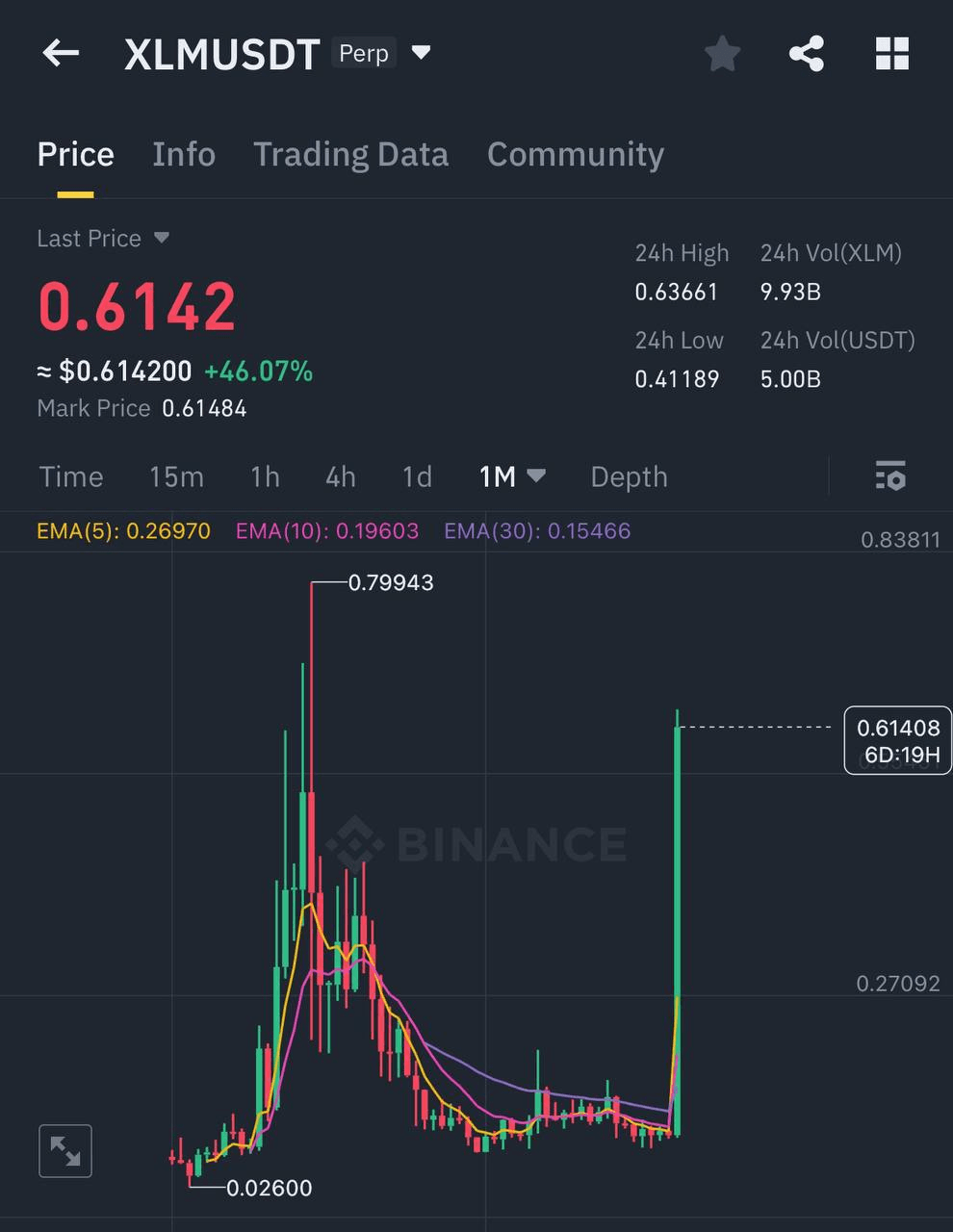Tap the Perp contract badge
This screenshot has width=953, height=1232.
pyautogui.click(x=364, y=53)
